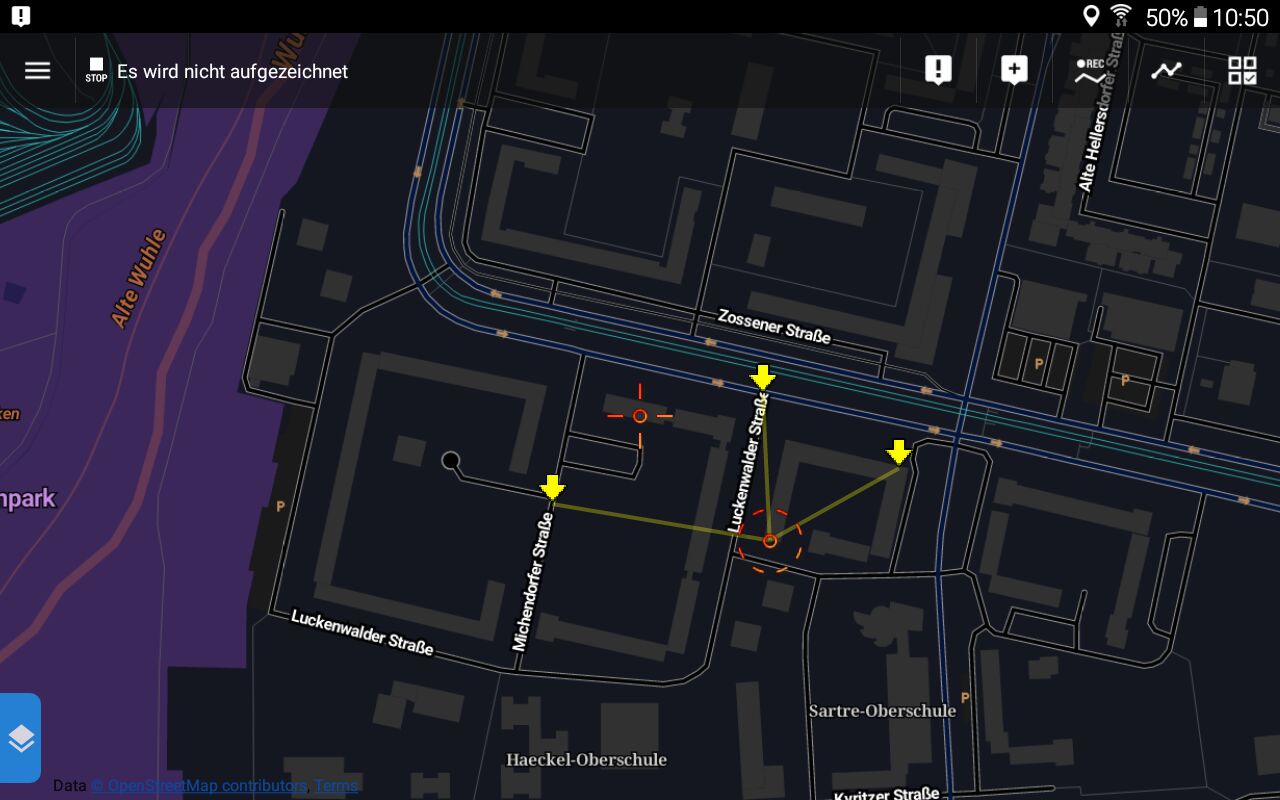
Task: Tap the notification alert icon in status bar
Action: (20, 16)
